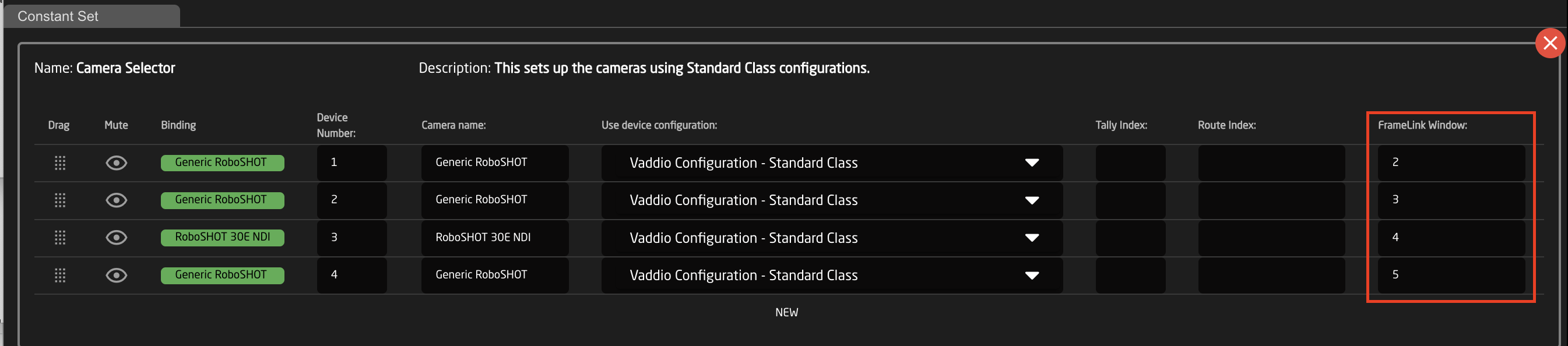Select the Constant Set tab
This screenshot has height=346, width=1568.
click(92, 16)
